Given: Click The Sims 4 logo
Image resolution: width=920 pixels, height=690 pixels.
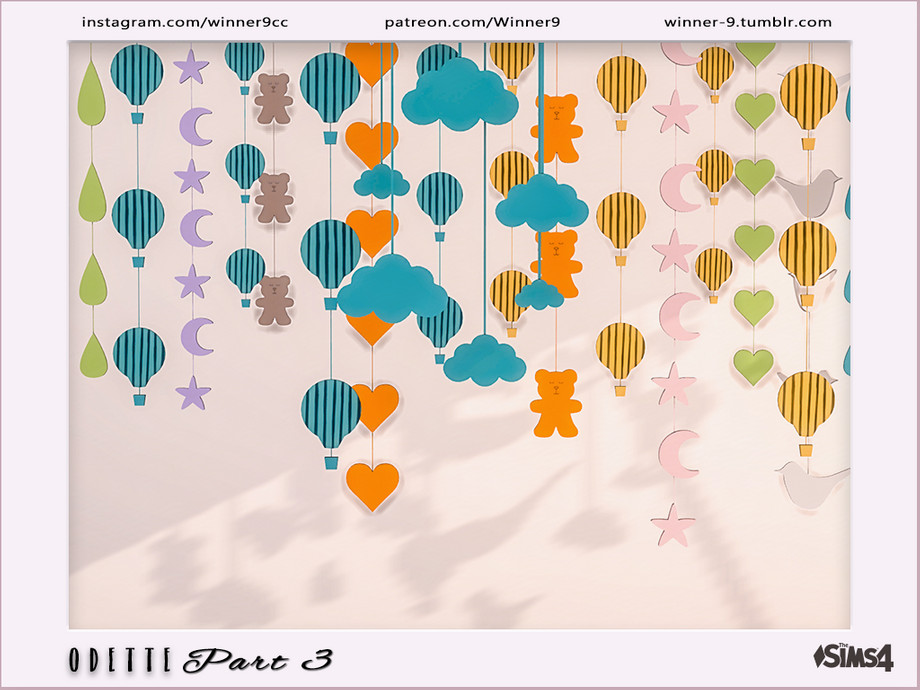Looking at the screenshot, I should pos(852,659).
